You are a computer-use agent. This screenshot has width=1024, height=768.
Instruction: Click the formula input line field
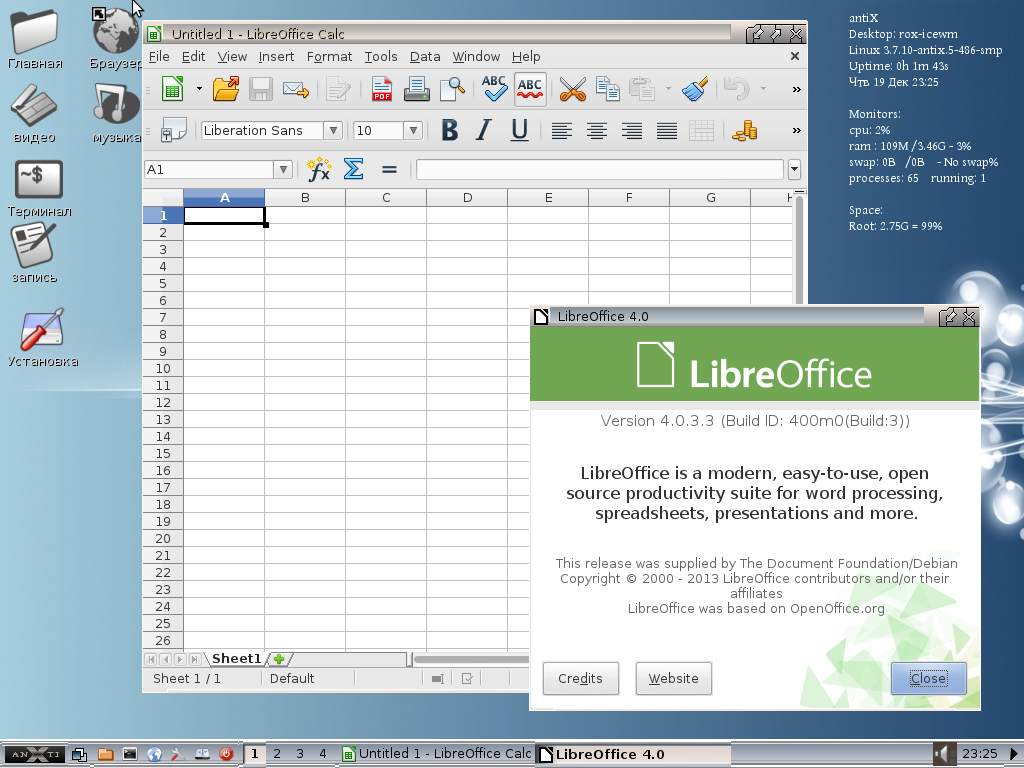(600, 170)
